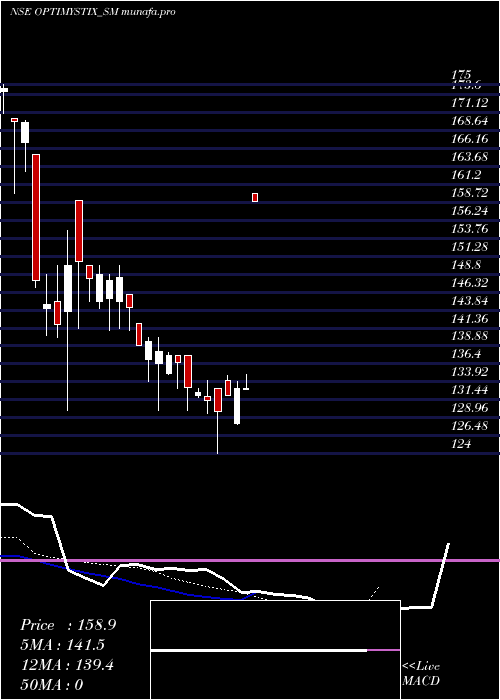Viewport: 500px width, 700px height.
Task: Click the 131.44 price axis label
Action: tap(470, 390)
